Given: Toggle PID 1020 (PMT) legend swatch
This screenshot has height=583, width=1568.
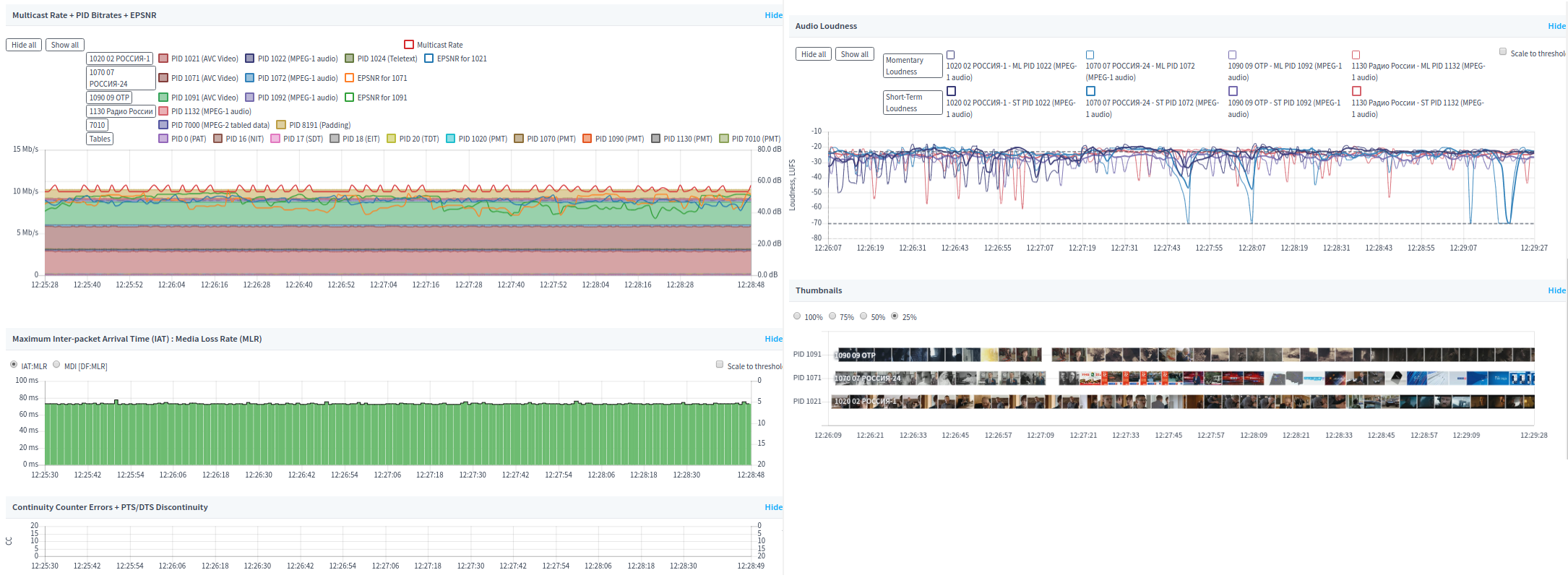Looking at the screenshot, I should coord(451,139).
